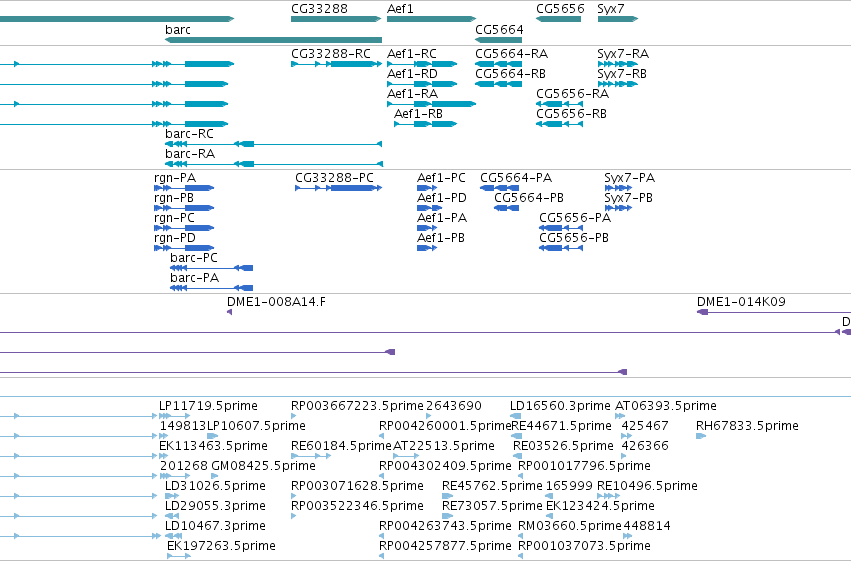Open the Aef1-PB protein label

[x=441, y=238]
